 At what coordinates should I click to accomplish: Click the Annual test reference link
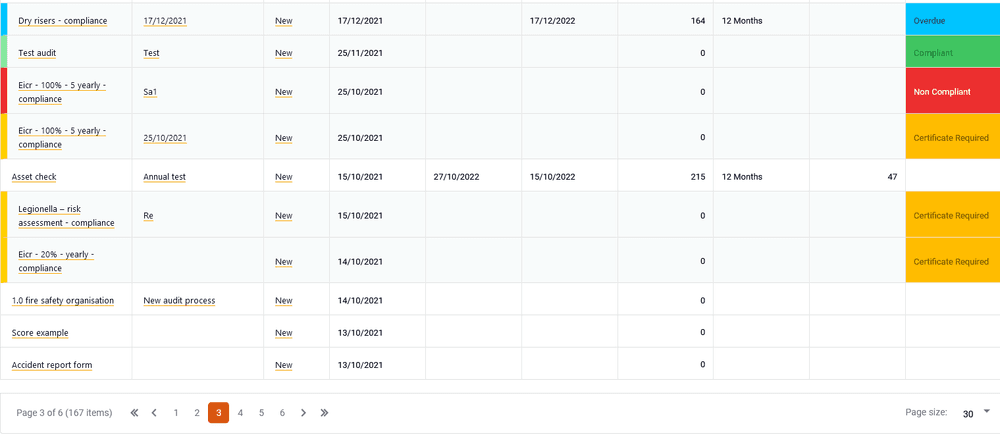pyautogui.click(x=165, y=177)
